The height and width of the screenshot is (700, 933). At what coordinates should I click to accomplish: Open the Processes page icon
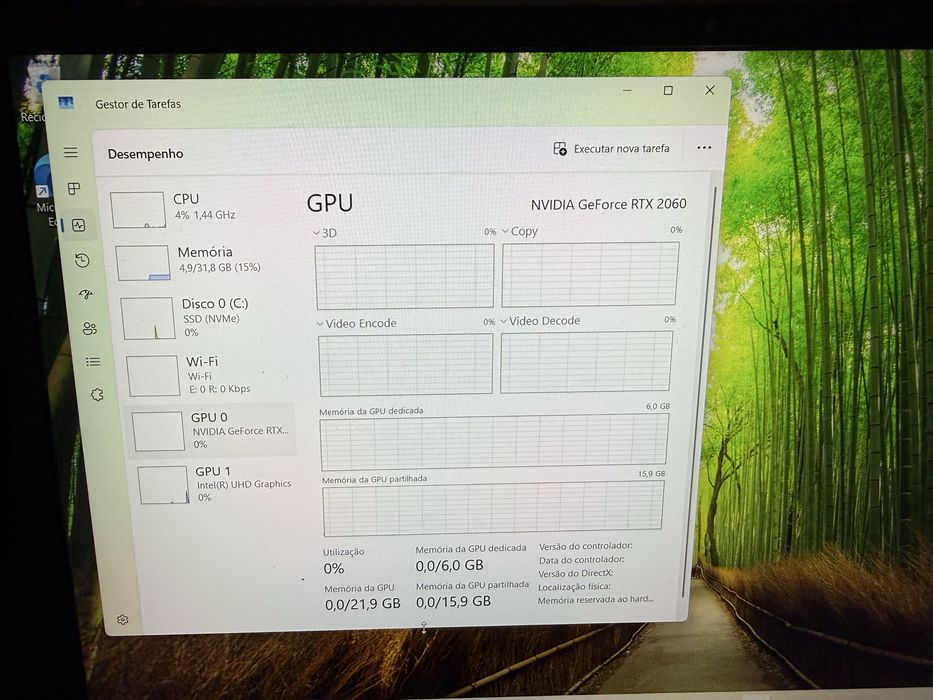[74, 189]
